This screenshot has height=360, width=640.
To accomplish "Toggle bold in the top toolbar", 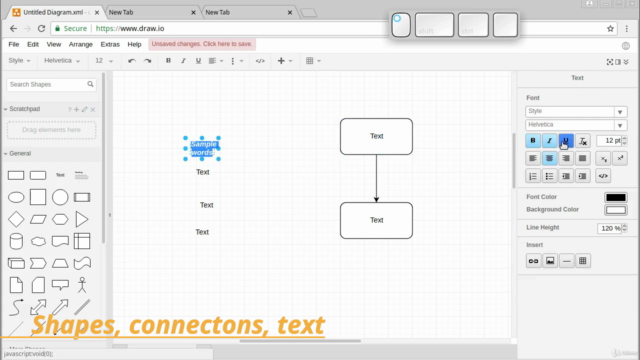I will 168,61.
